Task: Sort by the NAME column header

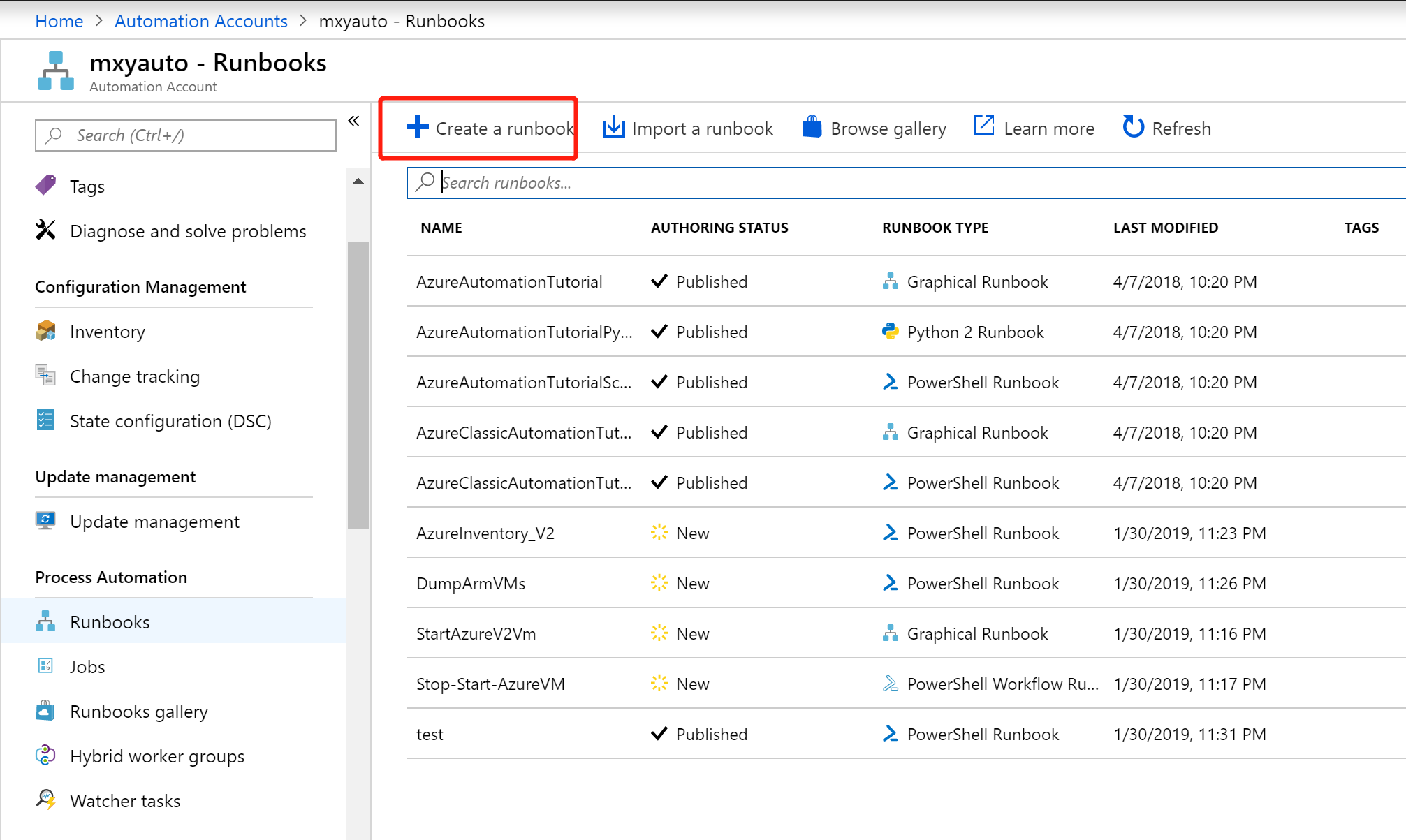Action: point(441,228)
